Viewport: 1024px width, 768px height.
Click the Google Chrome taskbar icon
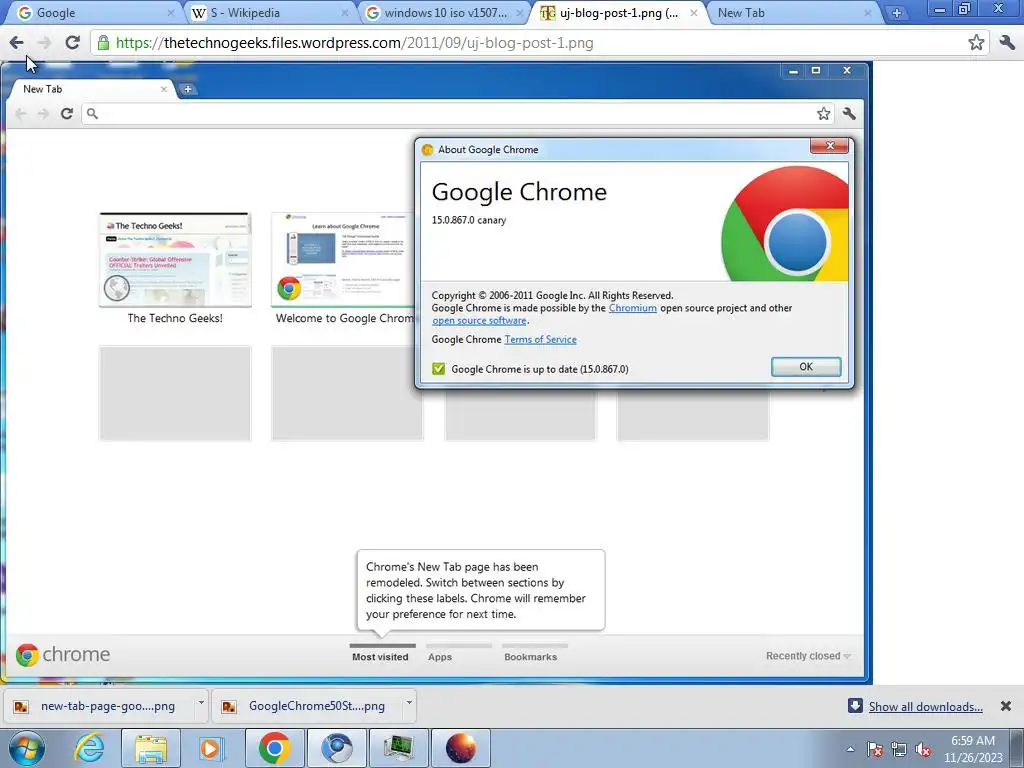click(274, 748)
